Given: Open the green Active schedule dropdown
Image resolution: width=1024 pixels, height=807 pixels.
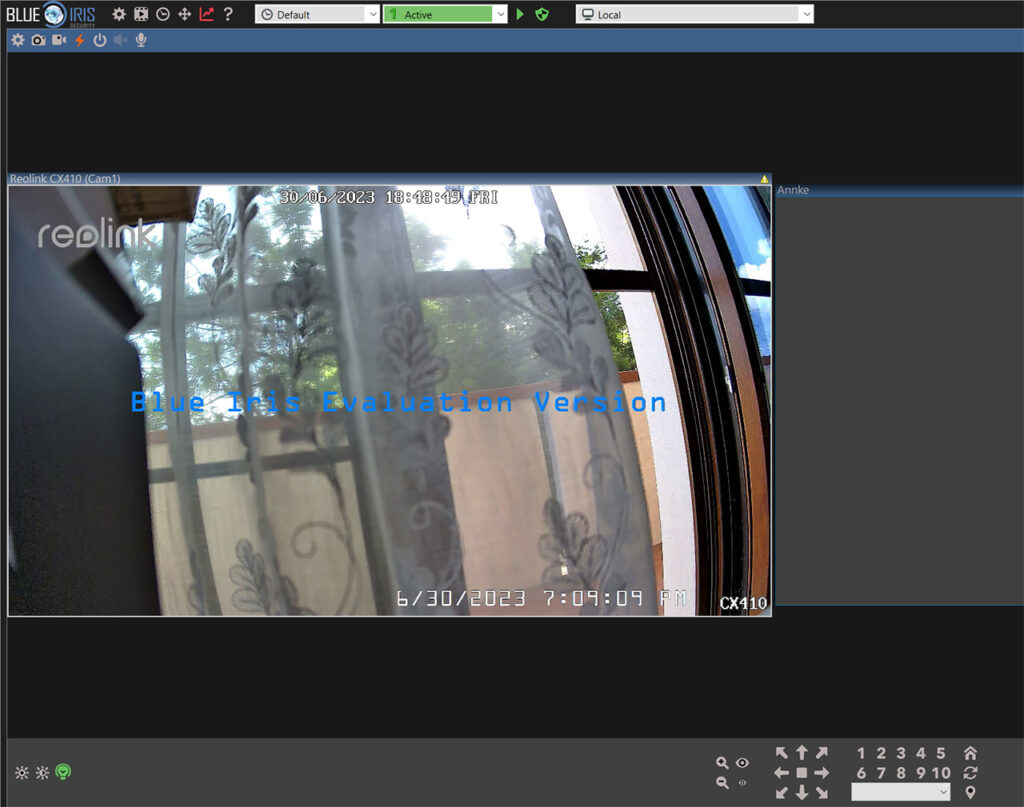Looking at the screenshot, I should (444, 15).
